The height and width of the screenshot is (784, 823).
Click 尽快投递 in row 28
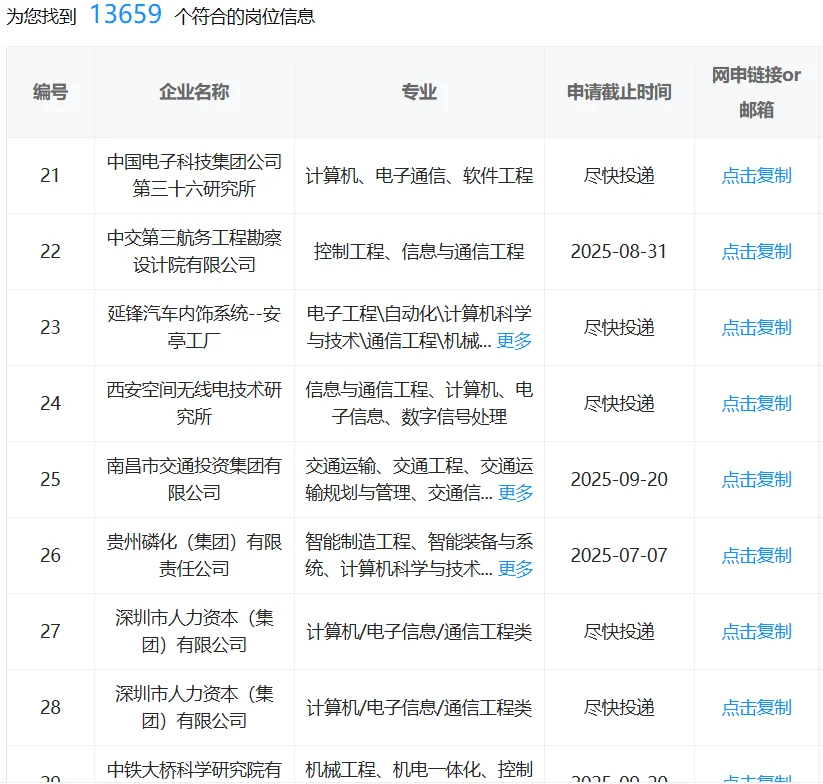click(619, 707)
